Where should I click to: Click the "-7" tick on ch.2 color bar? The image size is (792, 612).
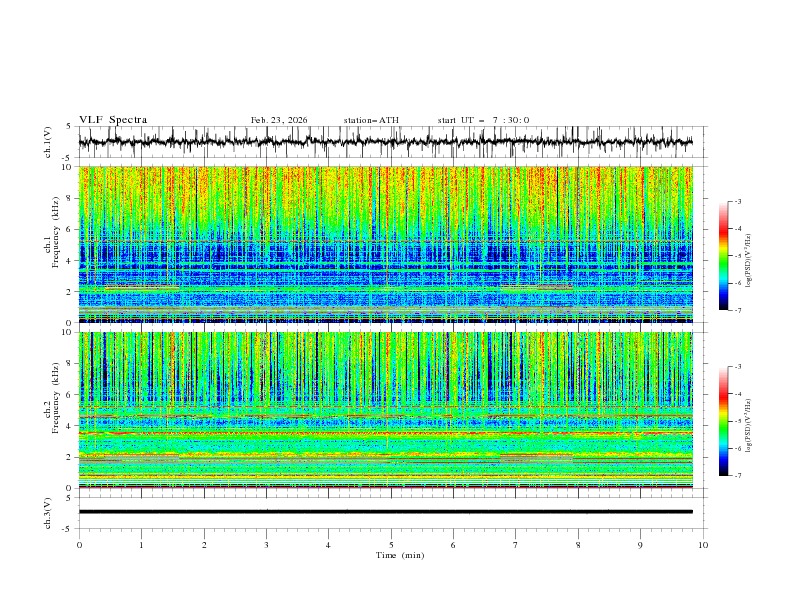click(737, 476)
